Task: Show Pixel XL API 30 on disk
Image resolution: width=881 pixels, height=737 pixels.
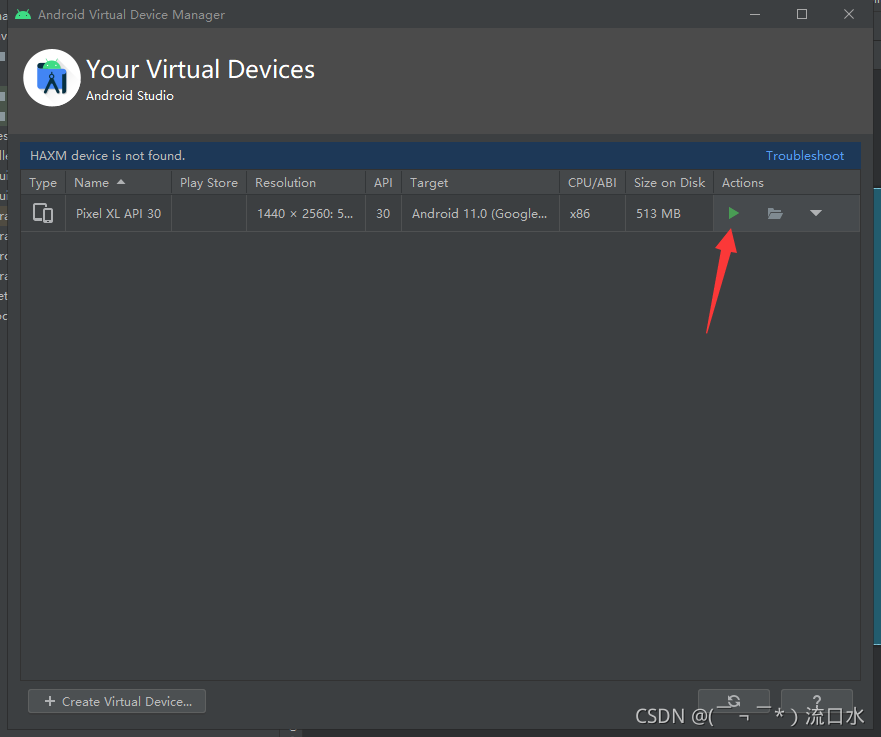Action: click(x=775, y=213)
